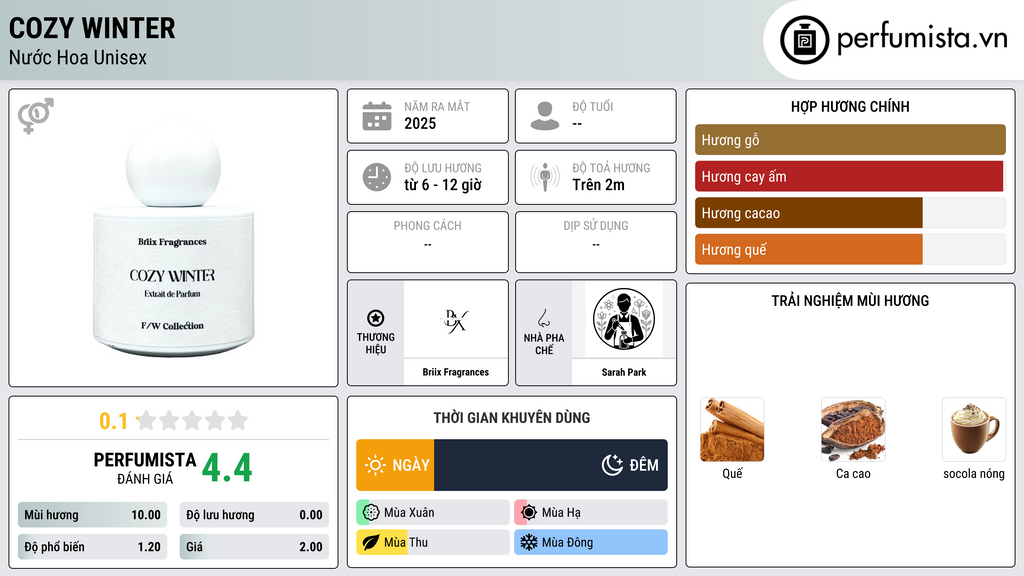The width and height of the screenshot is (1024, 576).
Task: Click the calendar icon beside Năm Ra Mắt
Action: click(377, 116)
